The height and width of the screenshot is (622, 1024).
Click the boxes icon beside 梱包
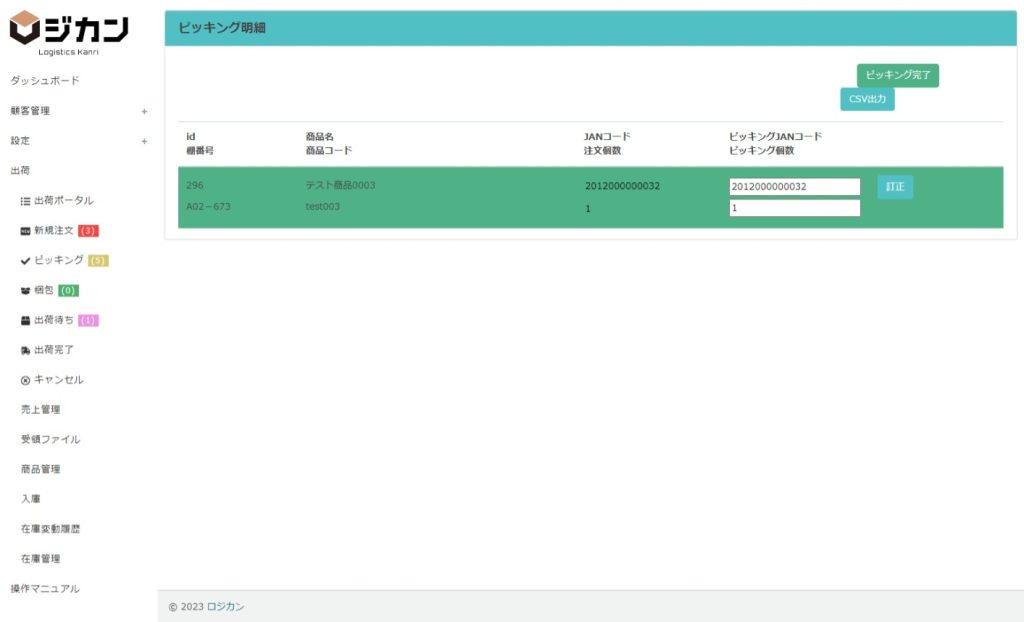pyautogui.click(x=25, y=291)
